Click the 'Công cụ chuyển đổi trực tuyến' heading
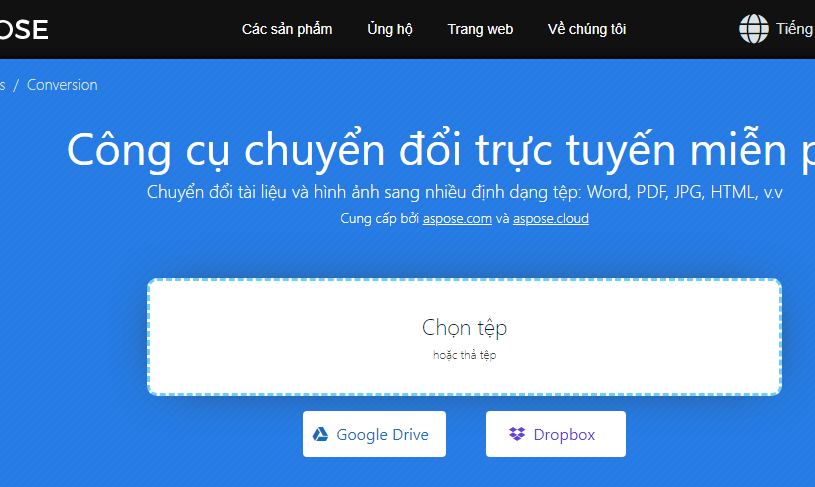Image resolution: width=815 pixels, height=487 pixels. 441,150
